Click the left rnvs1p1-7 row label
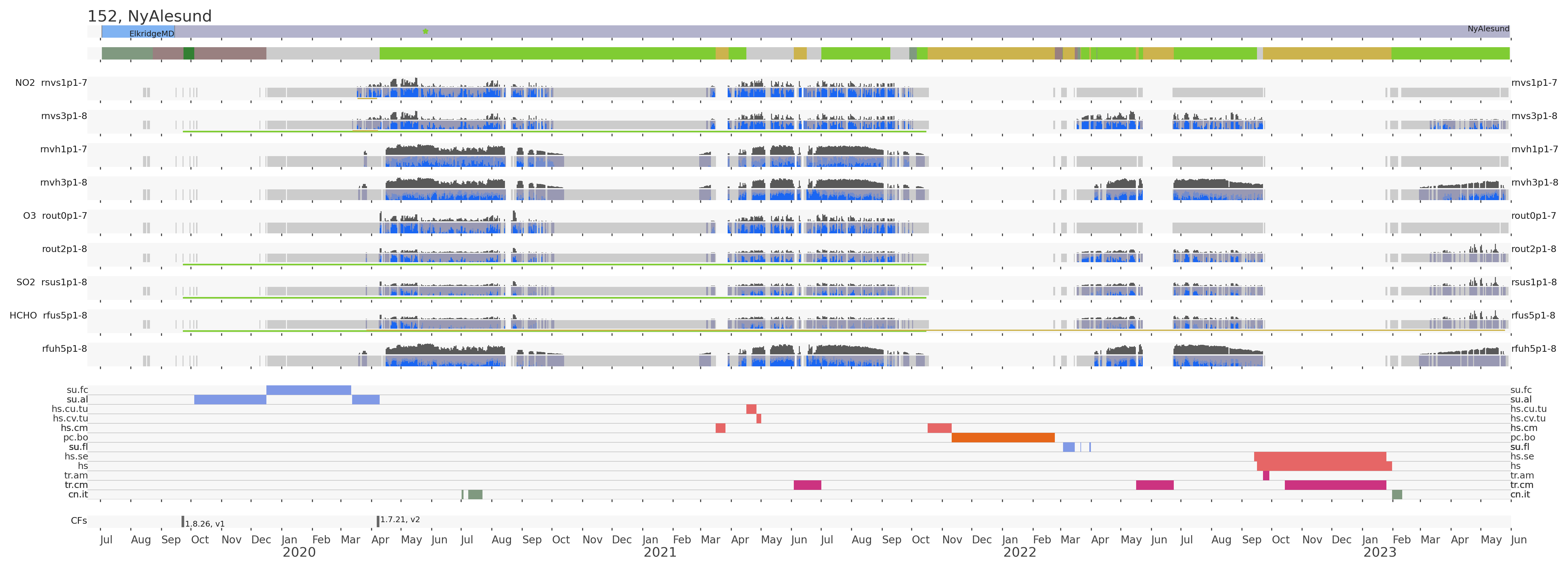1568x569 pixels. [64, 83]
